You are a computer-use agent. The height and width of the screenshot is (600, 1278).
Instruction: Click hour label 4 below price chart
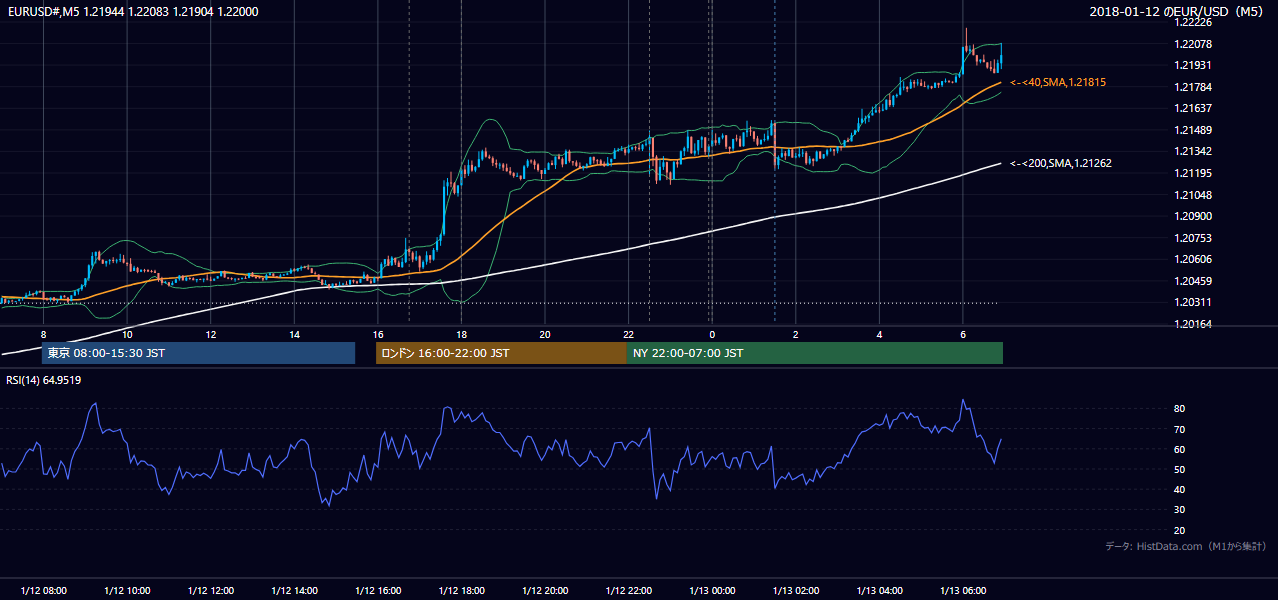880,334
